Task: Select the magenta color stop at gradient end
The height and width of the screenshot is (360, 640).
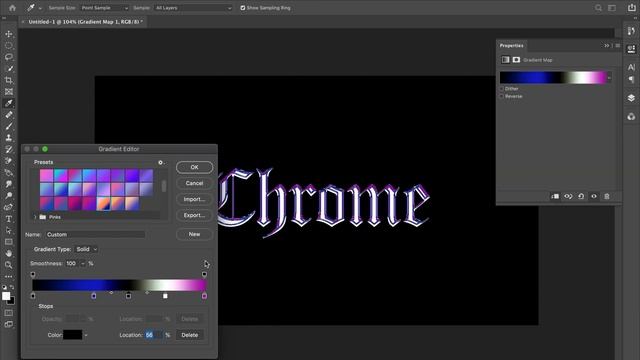Action: click(204, 296)
